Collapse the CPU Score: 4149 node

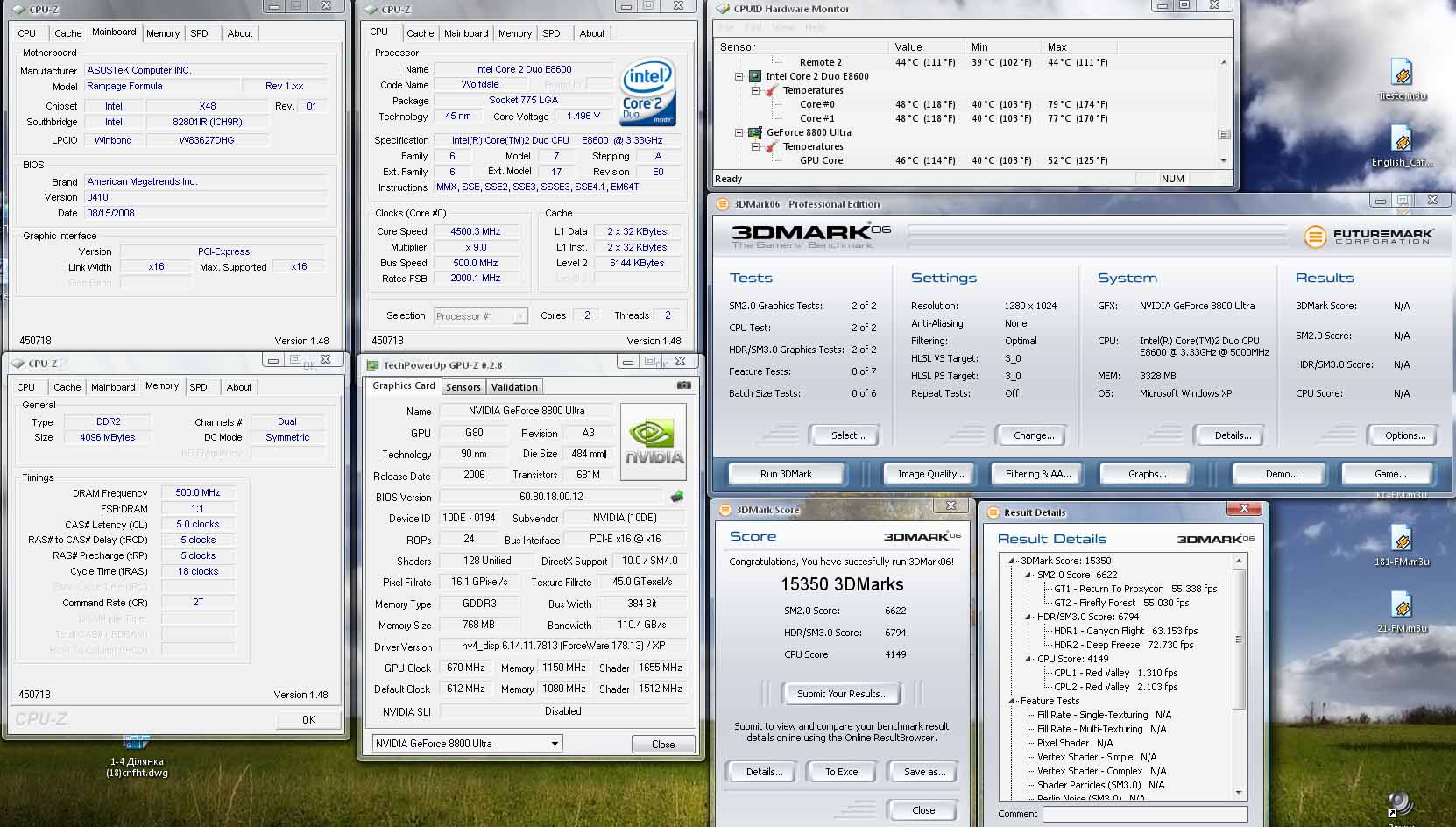[x=1028, y=659]
